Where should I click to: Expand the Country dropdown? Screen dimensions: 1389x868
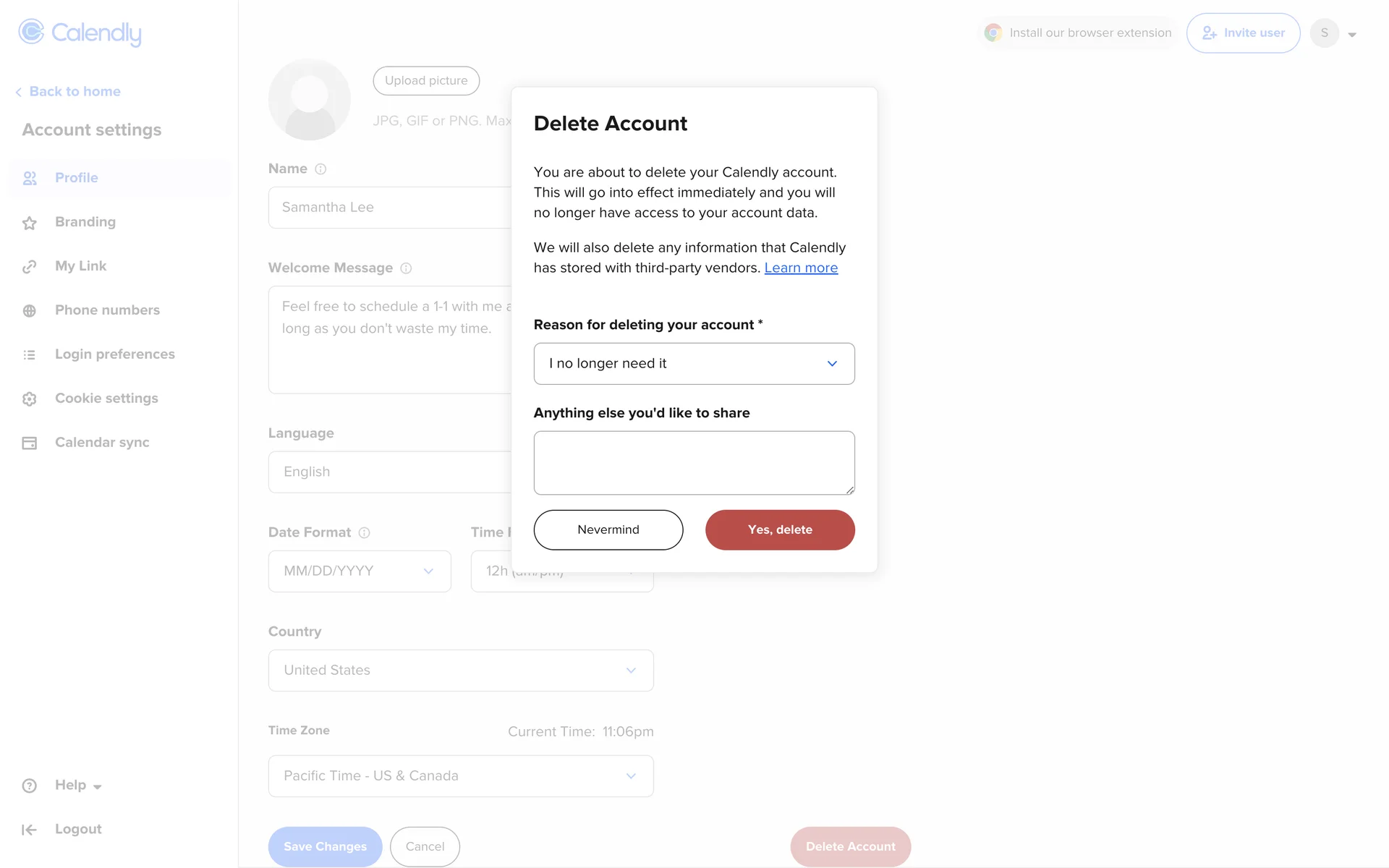point(461,671)
